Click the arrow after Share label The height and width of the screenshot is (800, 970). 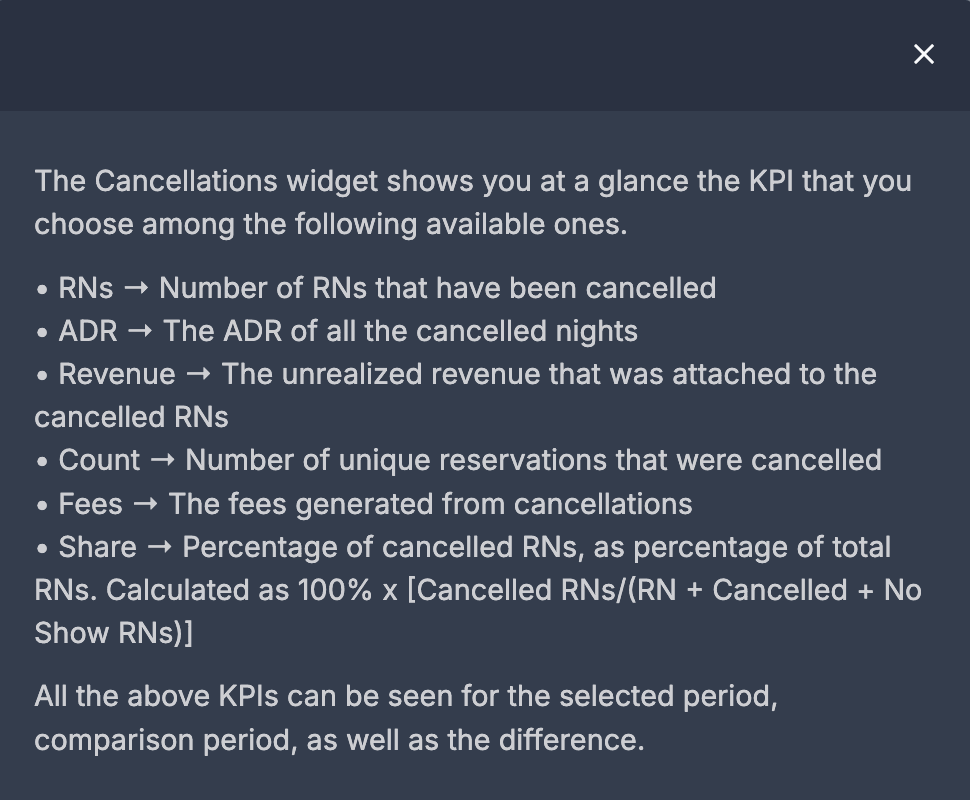pos(160,548)
